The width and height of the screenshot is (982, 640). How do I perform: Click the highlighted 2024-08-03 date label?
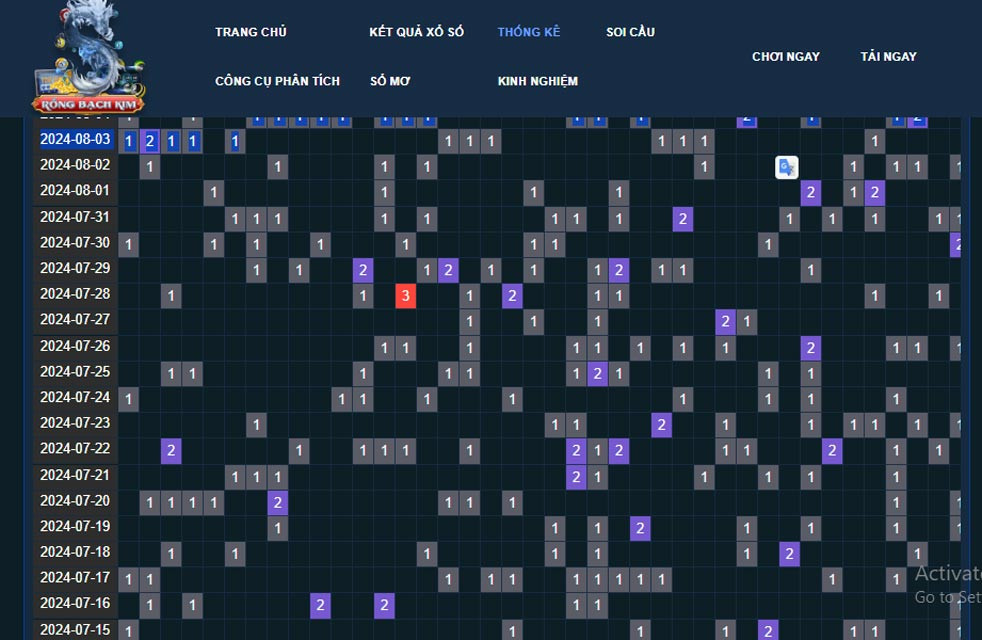[75, 140]
